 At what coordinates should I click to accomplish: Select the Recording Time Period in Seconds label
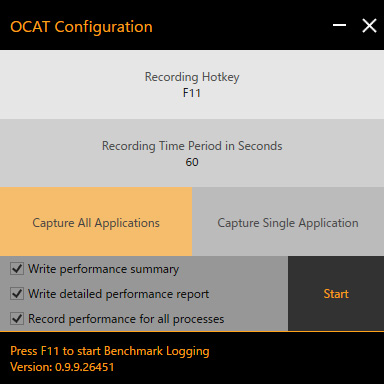(192, 146)
